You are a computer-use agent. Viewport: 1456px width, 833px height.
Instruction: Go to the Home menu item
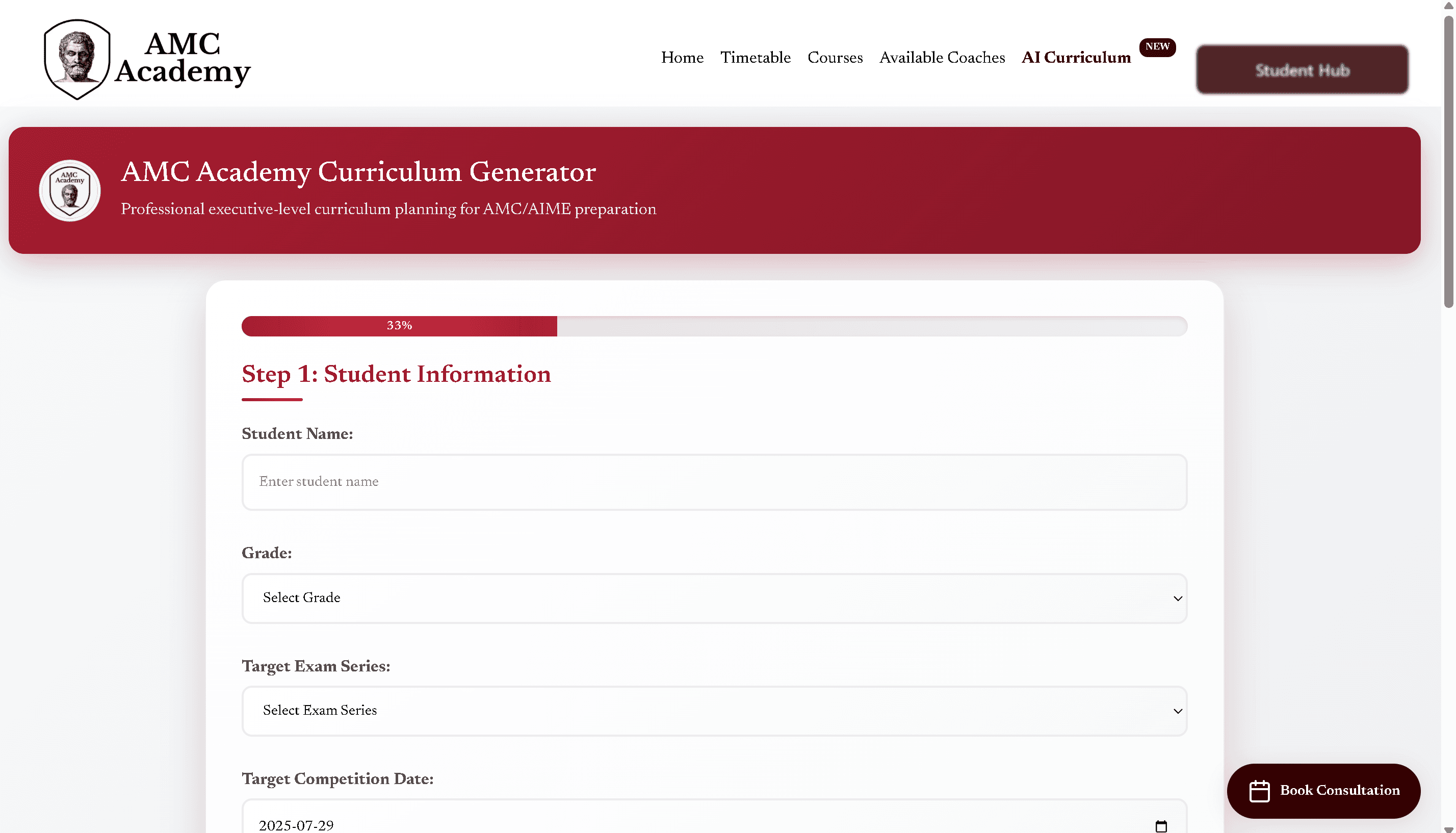682,58
